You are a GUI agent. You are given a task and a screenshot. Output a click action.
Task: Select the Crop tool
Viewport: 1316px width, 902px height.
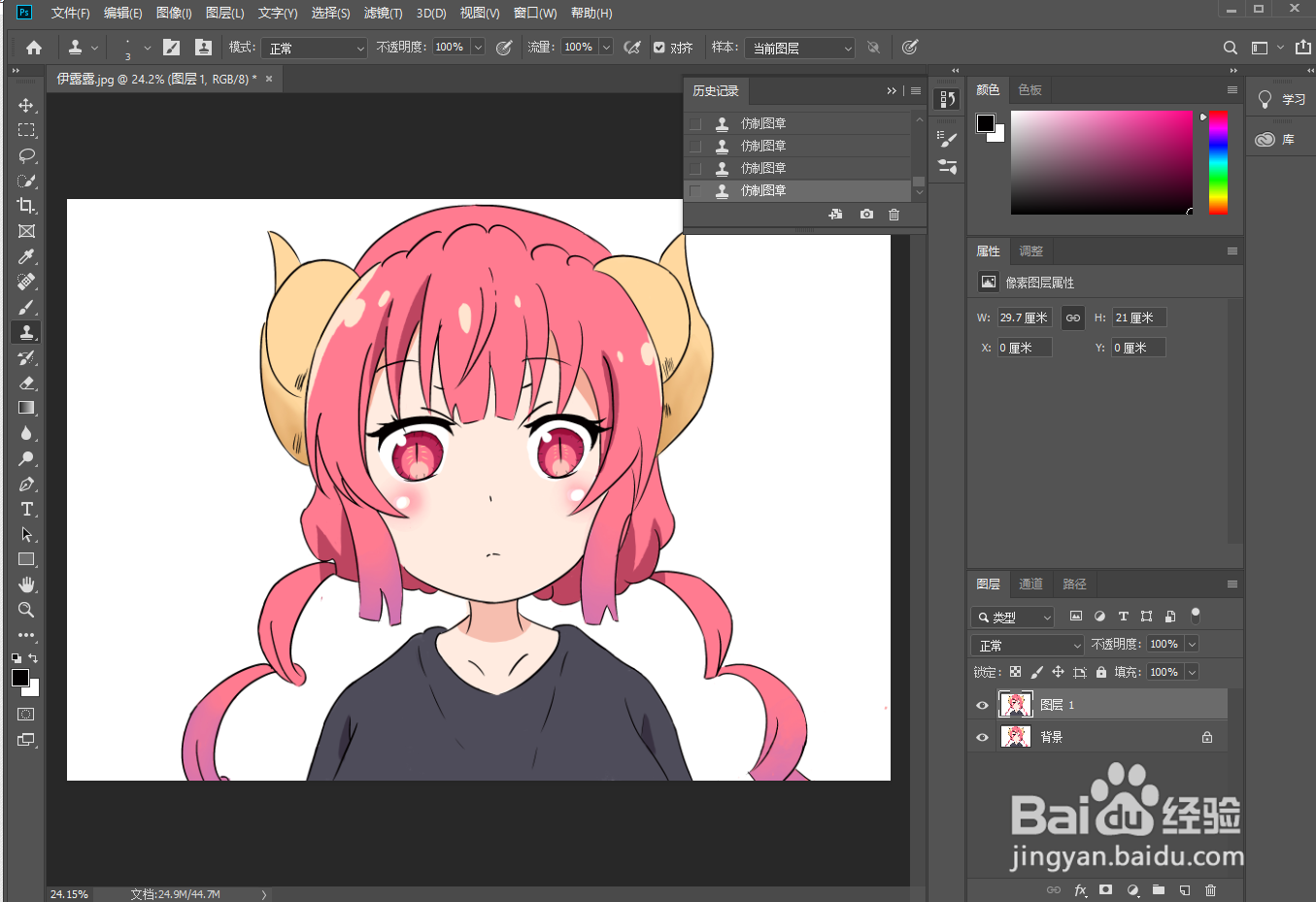click(26, 206)
